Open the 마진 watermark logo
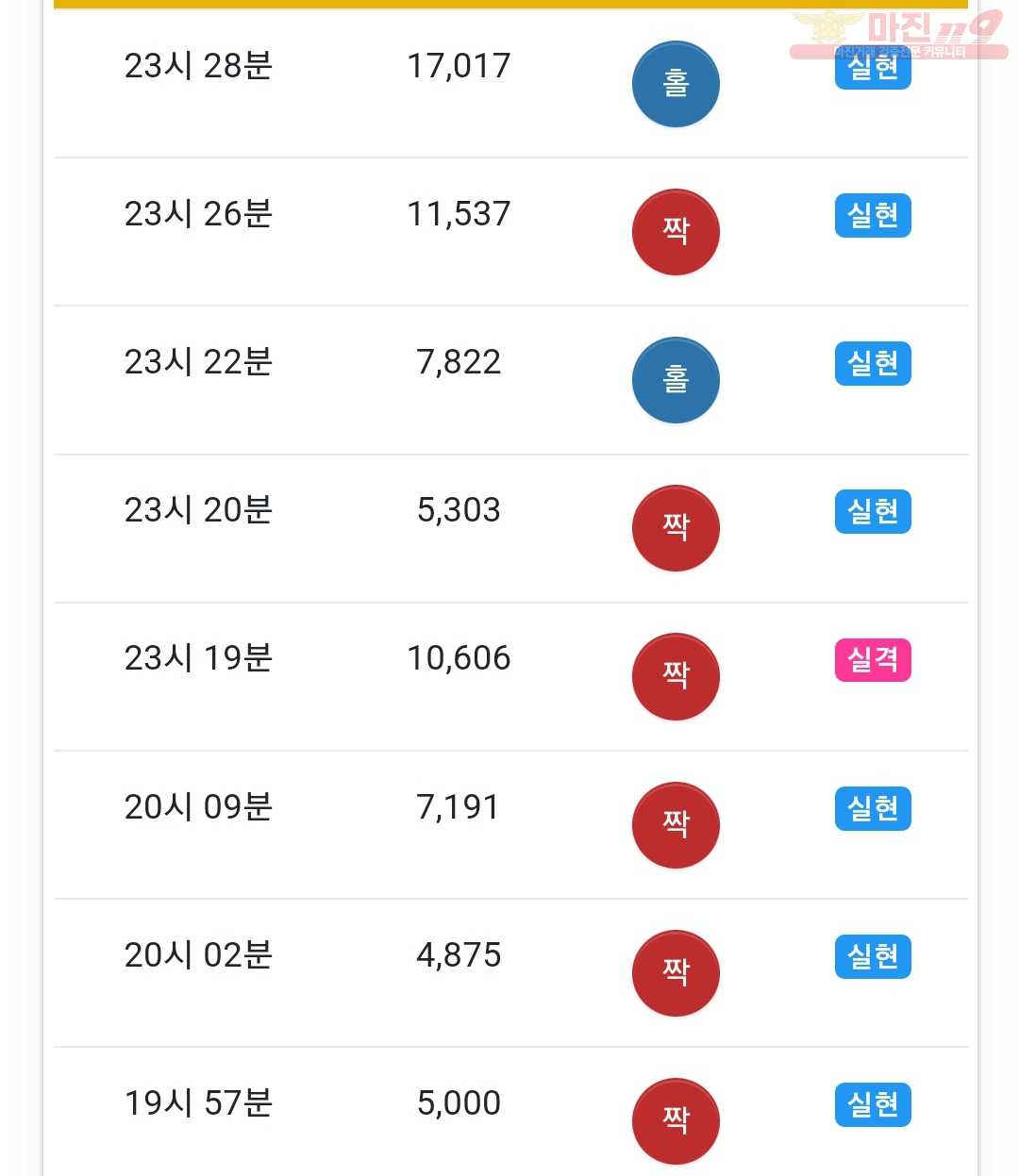This screenshot has width=1019, height=1176. (x=898, y=34)
